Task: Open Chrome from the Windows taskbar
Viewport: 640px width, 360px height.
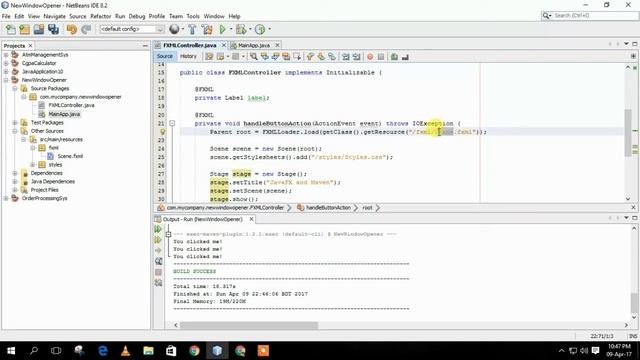Action: (194, 351)
